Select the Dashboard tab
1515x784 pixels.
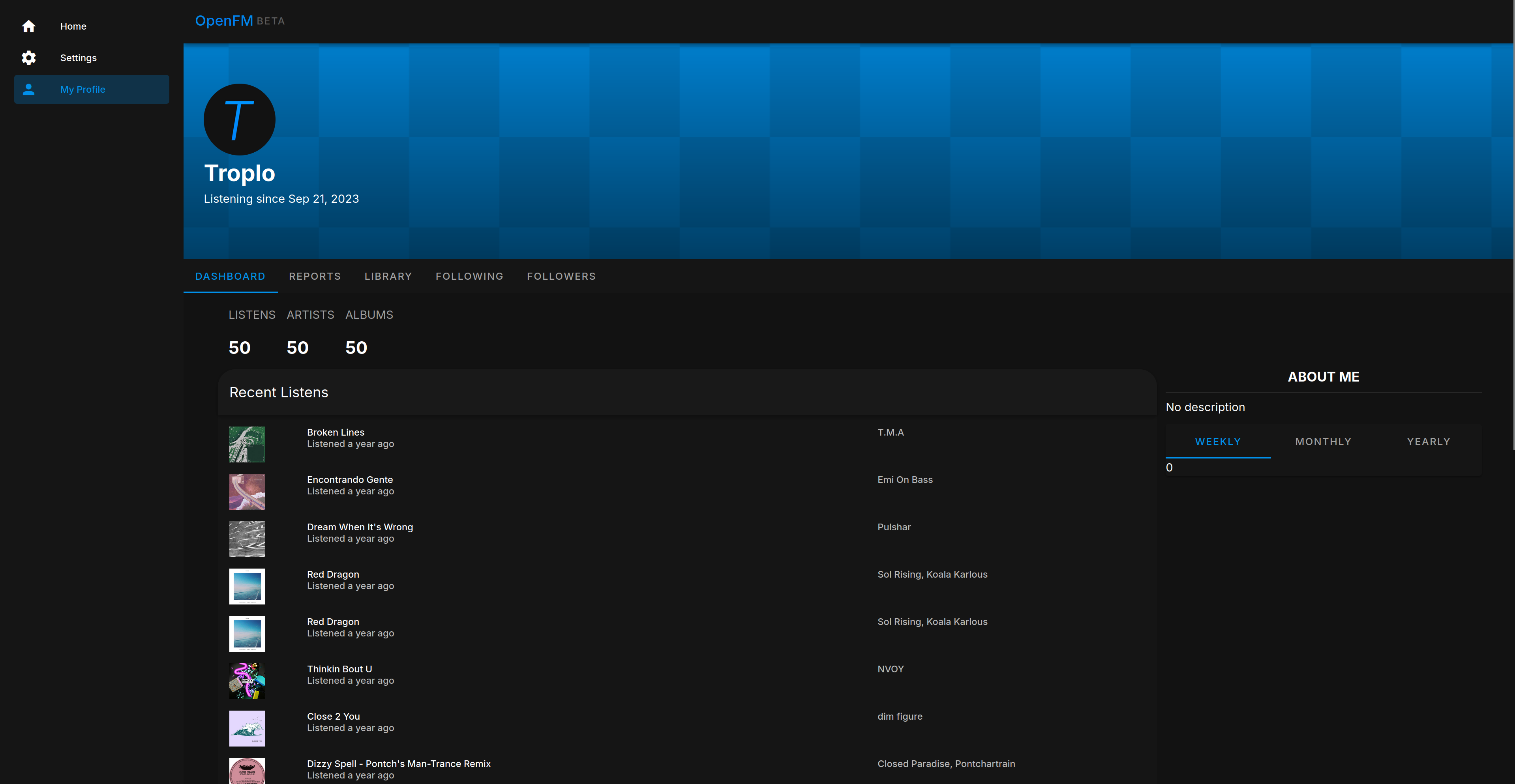point(230,276)
